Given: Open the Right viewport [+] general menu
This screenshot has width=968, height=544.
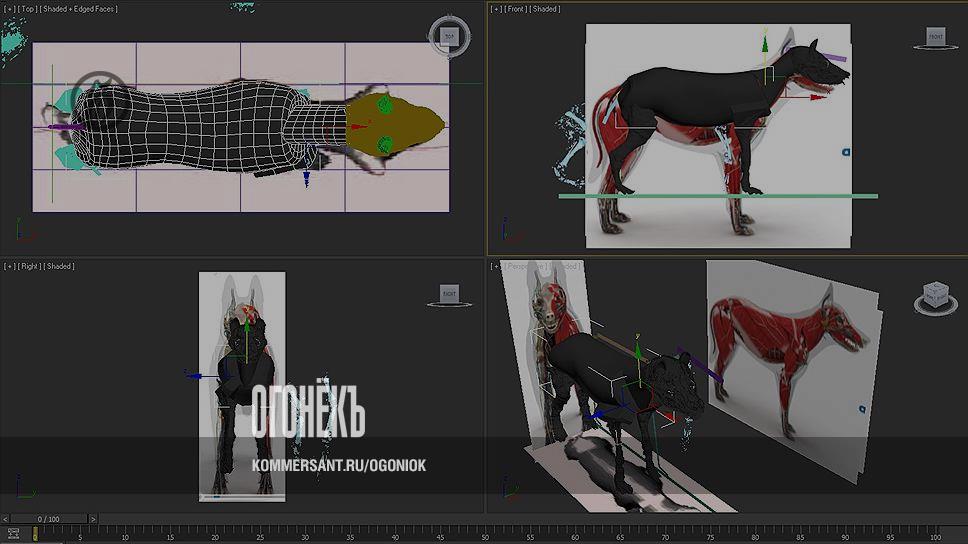Looking at the screenshot, I should 9,266.
